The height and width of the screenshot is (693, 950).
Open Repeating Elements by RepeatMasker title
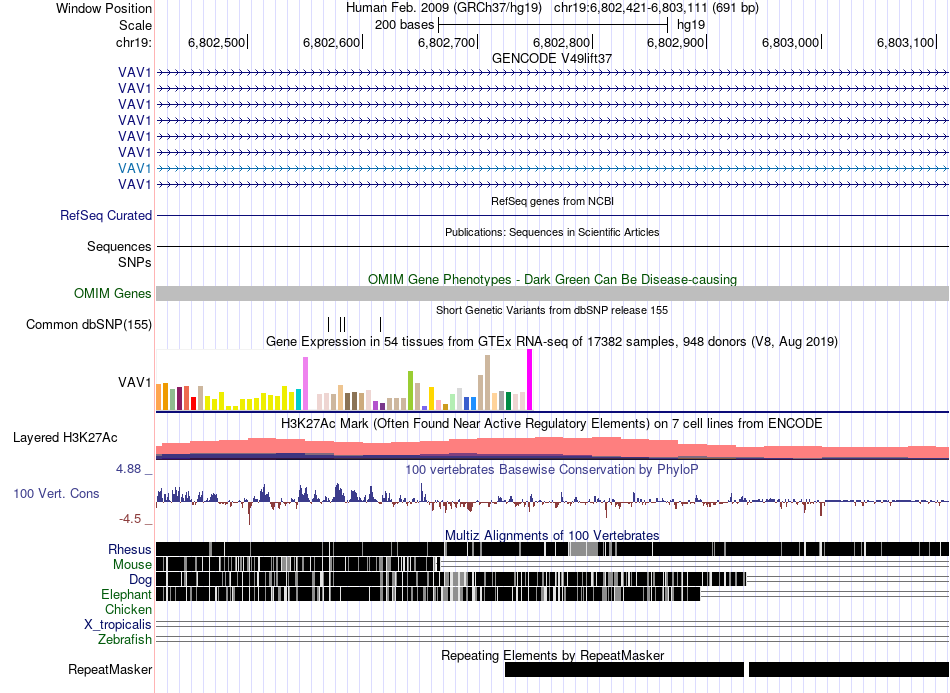coord(552,655)
